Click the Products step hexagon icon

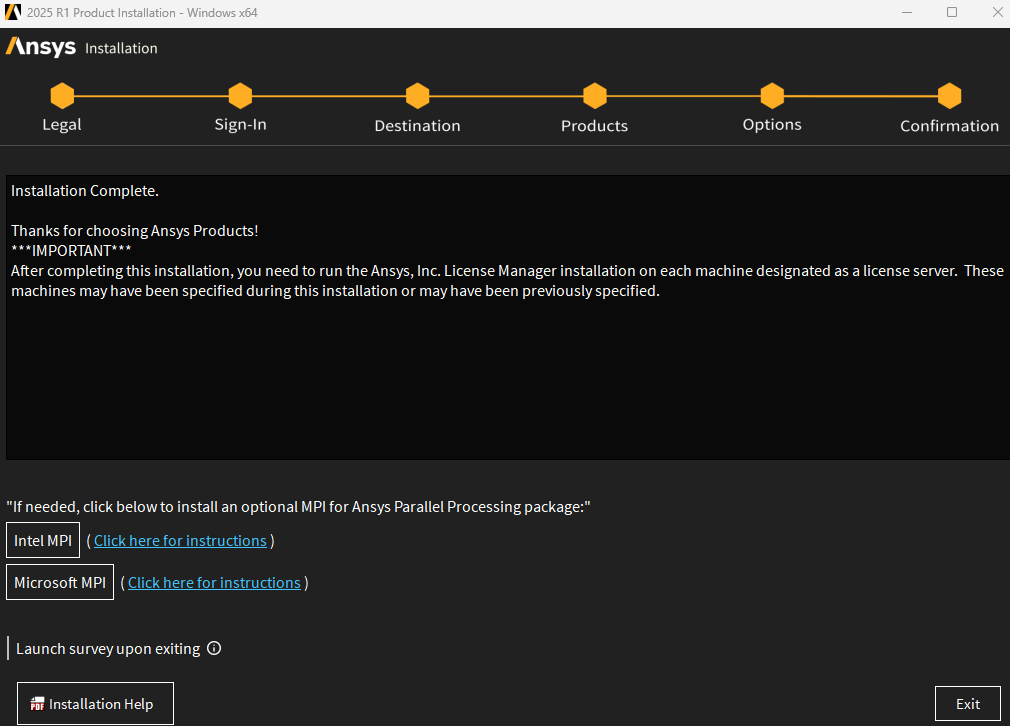coord(595,96)
